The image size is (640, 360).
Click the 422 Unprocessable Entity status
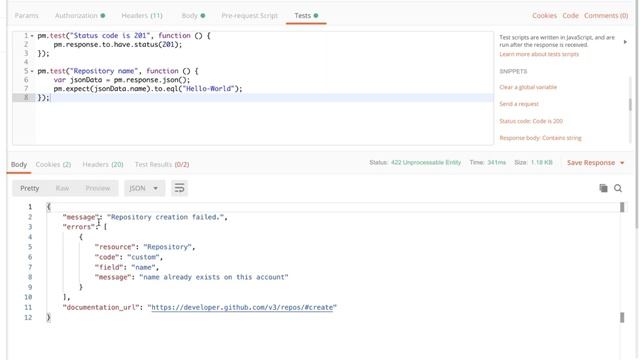pos(426,162)
